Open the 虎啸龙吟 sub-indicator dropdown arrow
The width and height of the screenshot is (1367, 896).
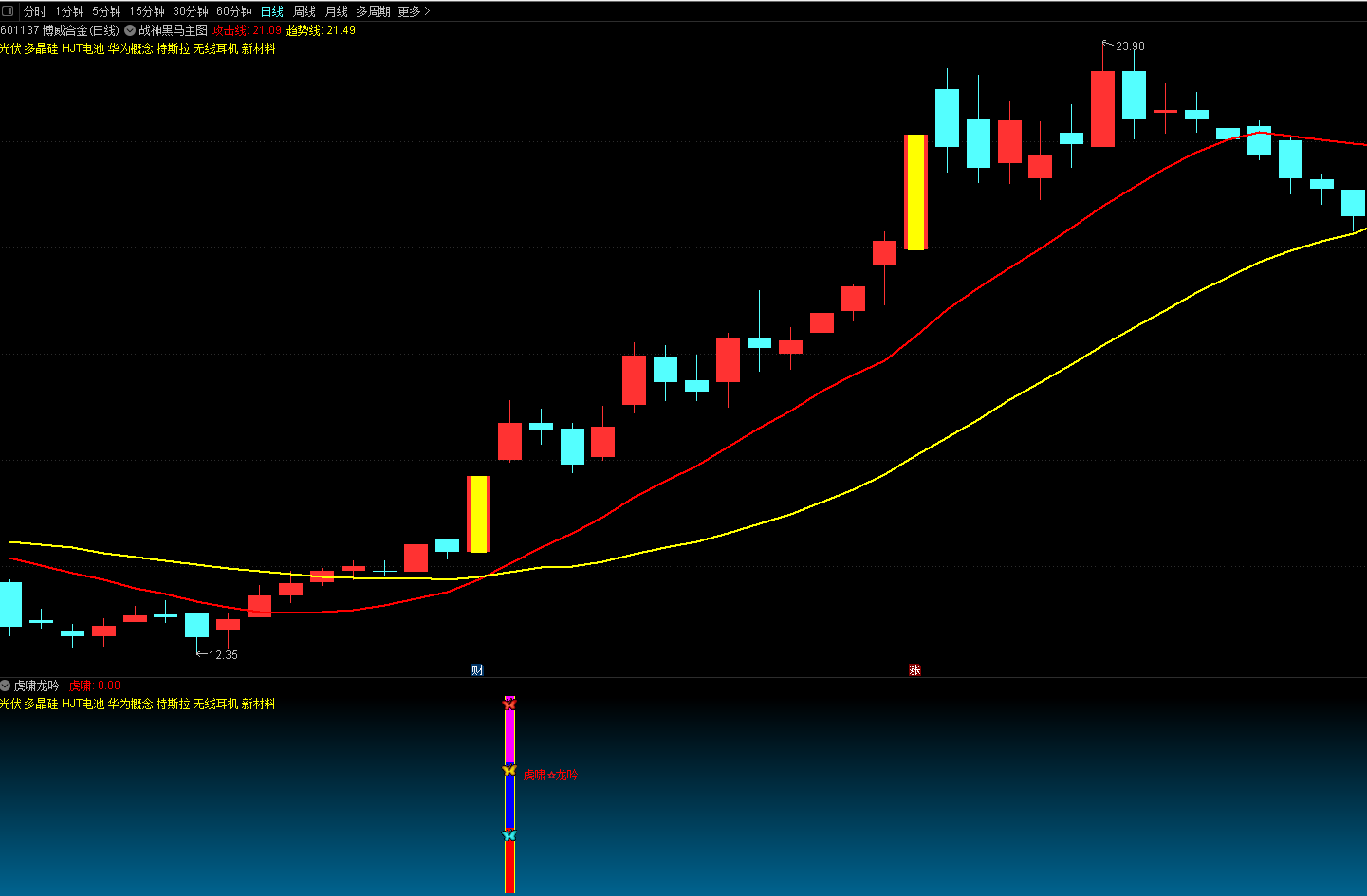6,686
